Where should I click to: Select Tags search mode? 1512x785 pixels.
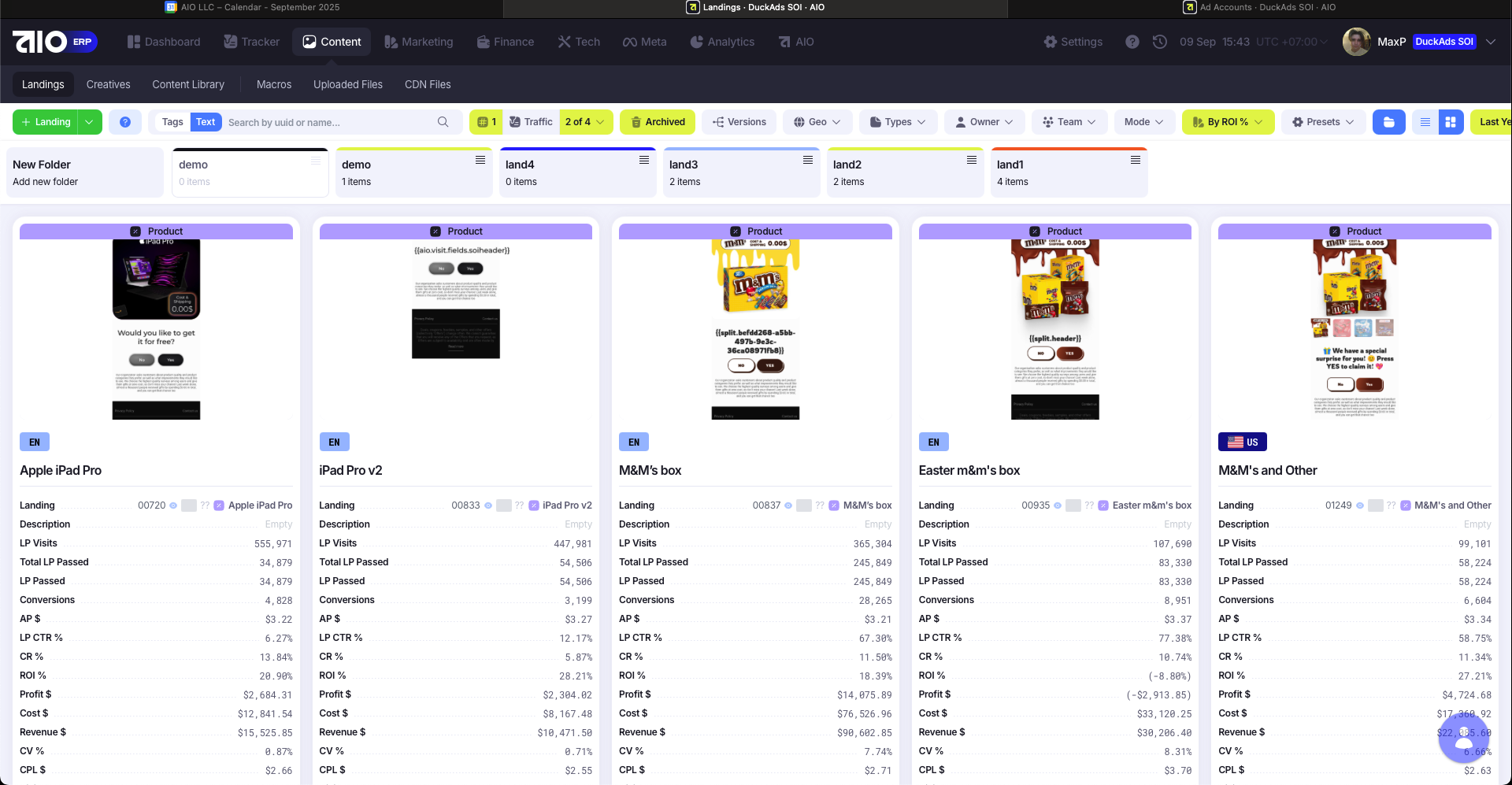coord(172,122)
